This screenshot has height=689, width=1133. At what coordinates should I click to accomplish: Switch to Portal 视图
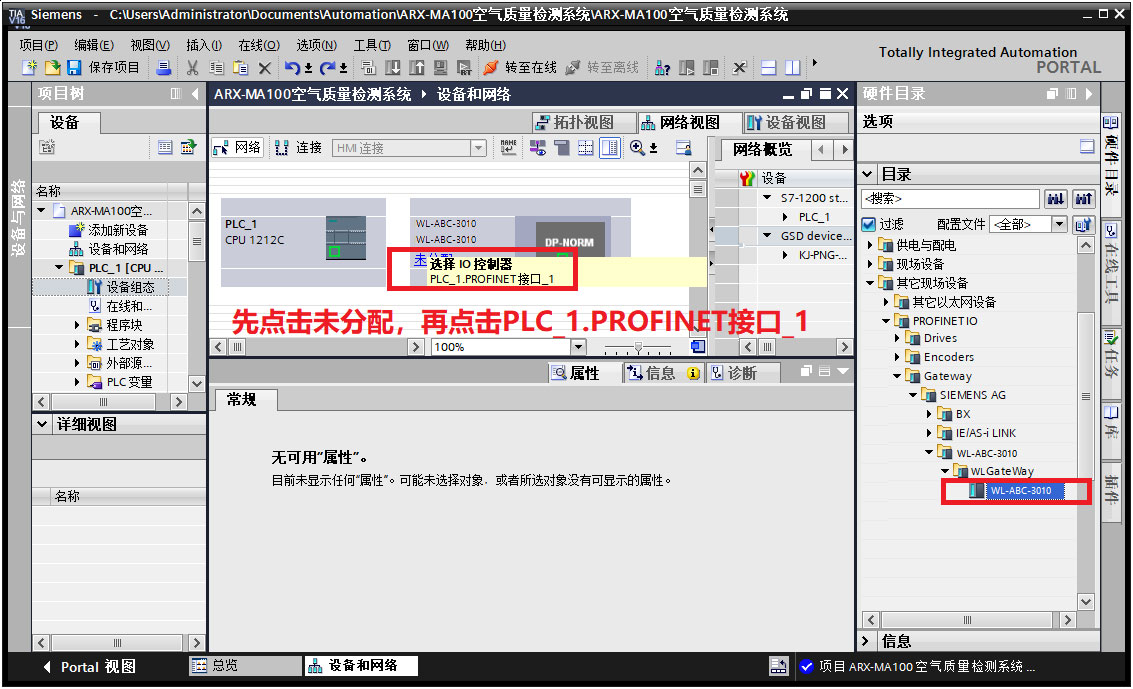89,667
